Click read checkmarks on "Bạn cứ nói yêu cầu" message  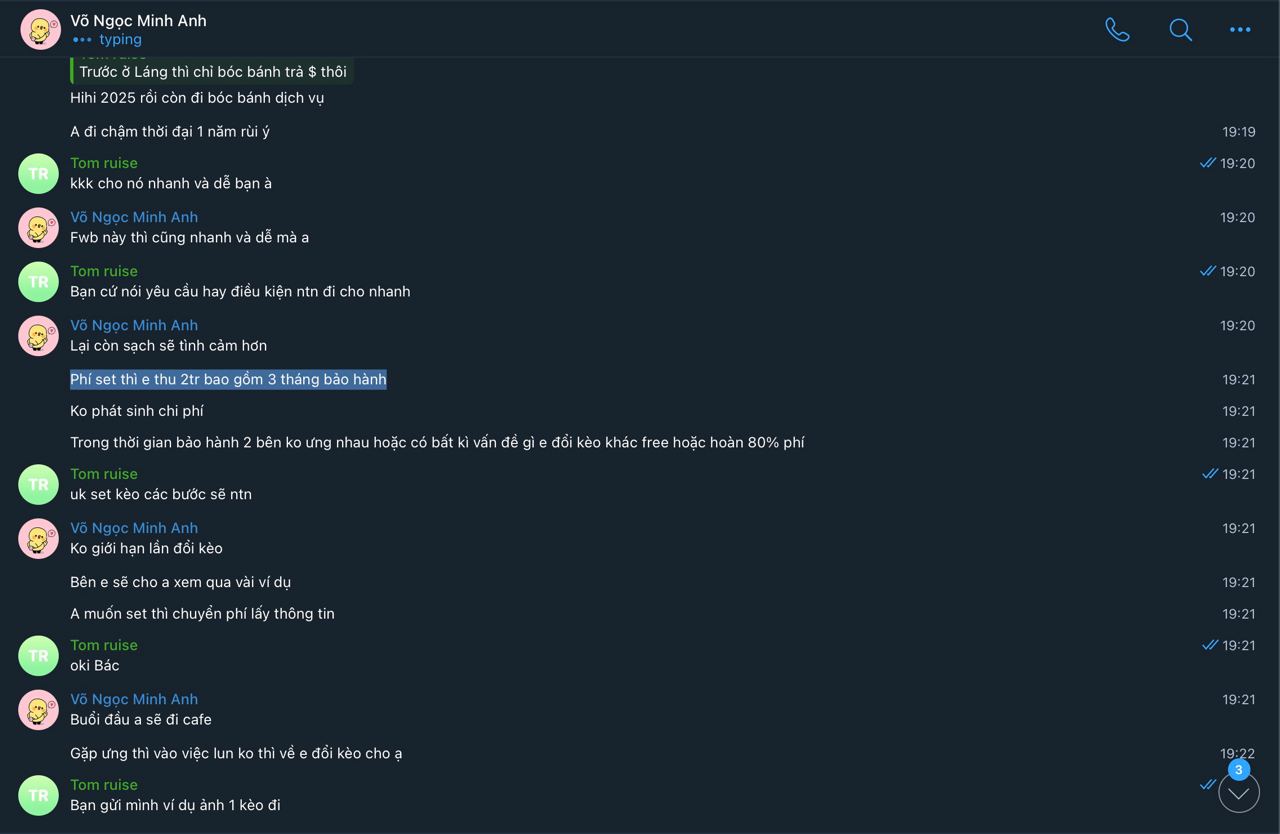[x=1207, y=271]
